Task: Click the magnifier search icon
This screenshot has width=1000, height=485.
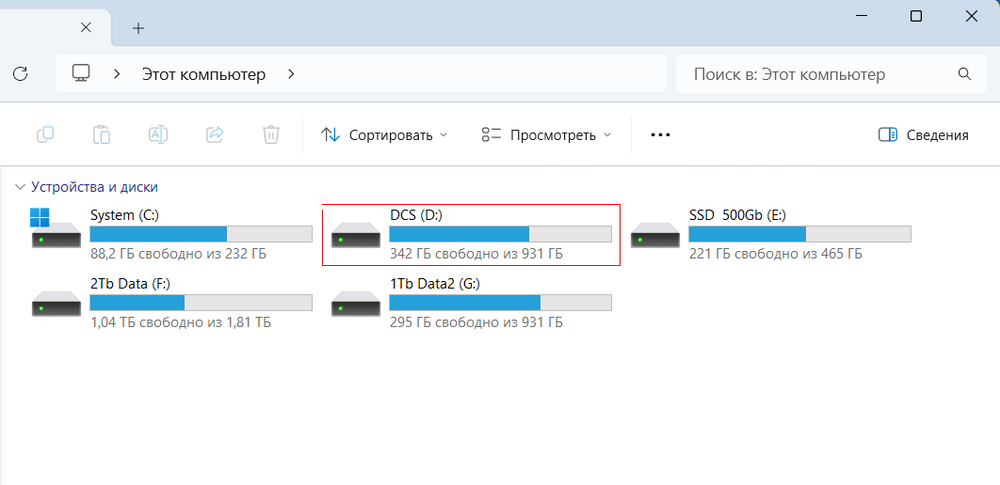Action: (965, 74)
